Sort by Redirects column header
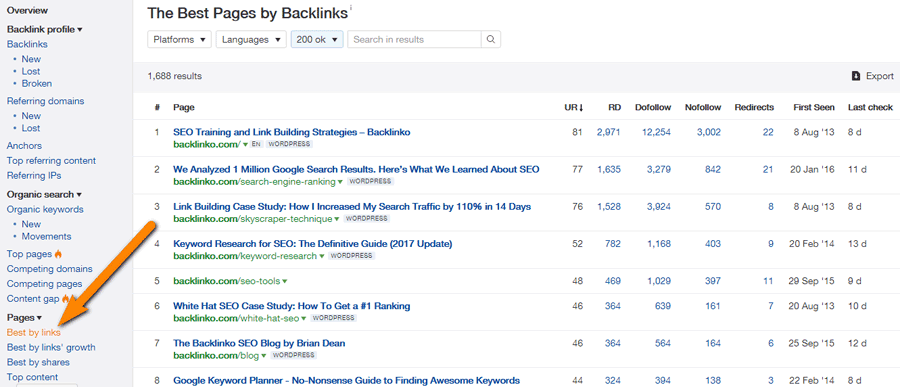This screenshot has width=900, height=387. 754,107
